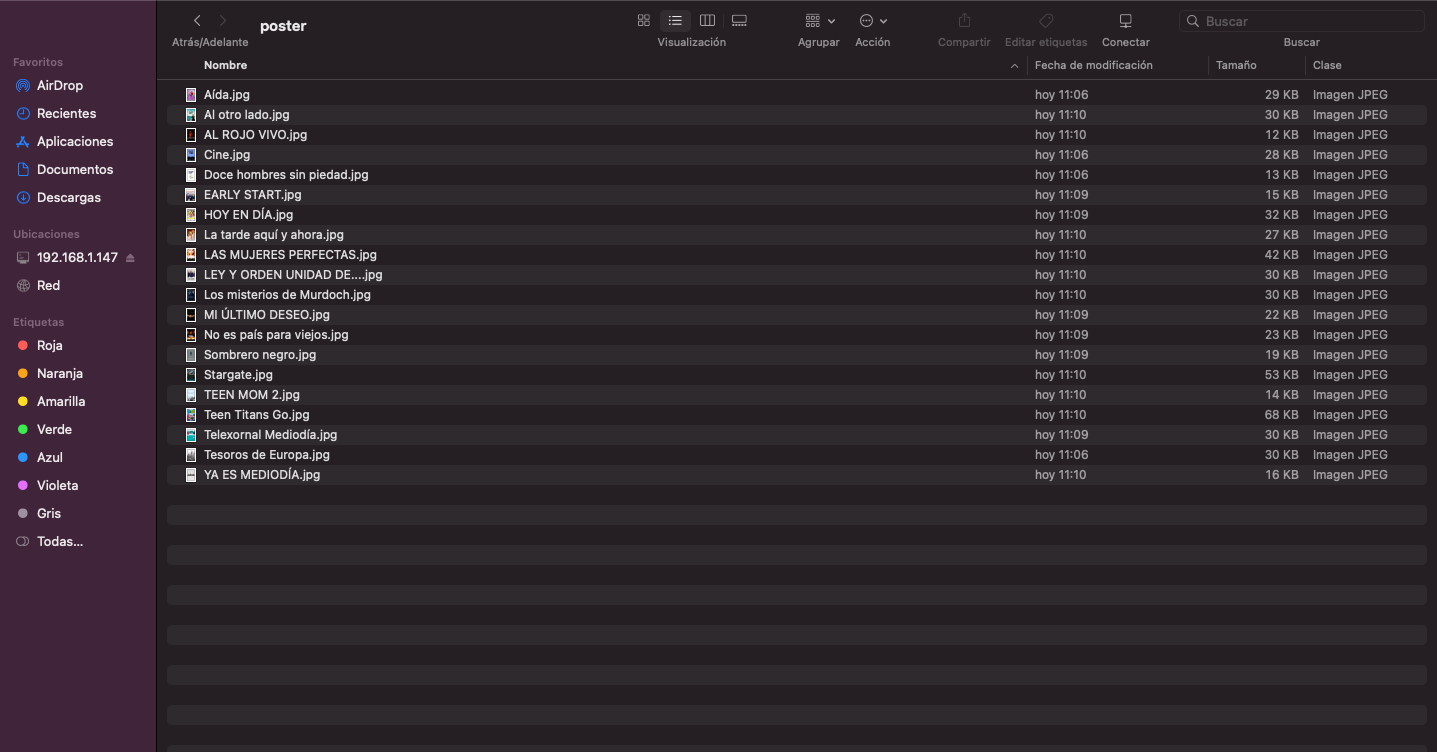The image size is (1437, 752).
Task: Sort by Fecha de modificación column
Action: (x=1093, y=65)
